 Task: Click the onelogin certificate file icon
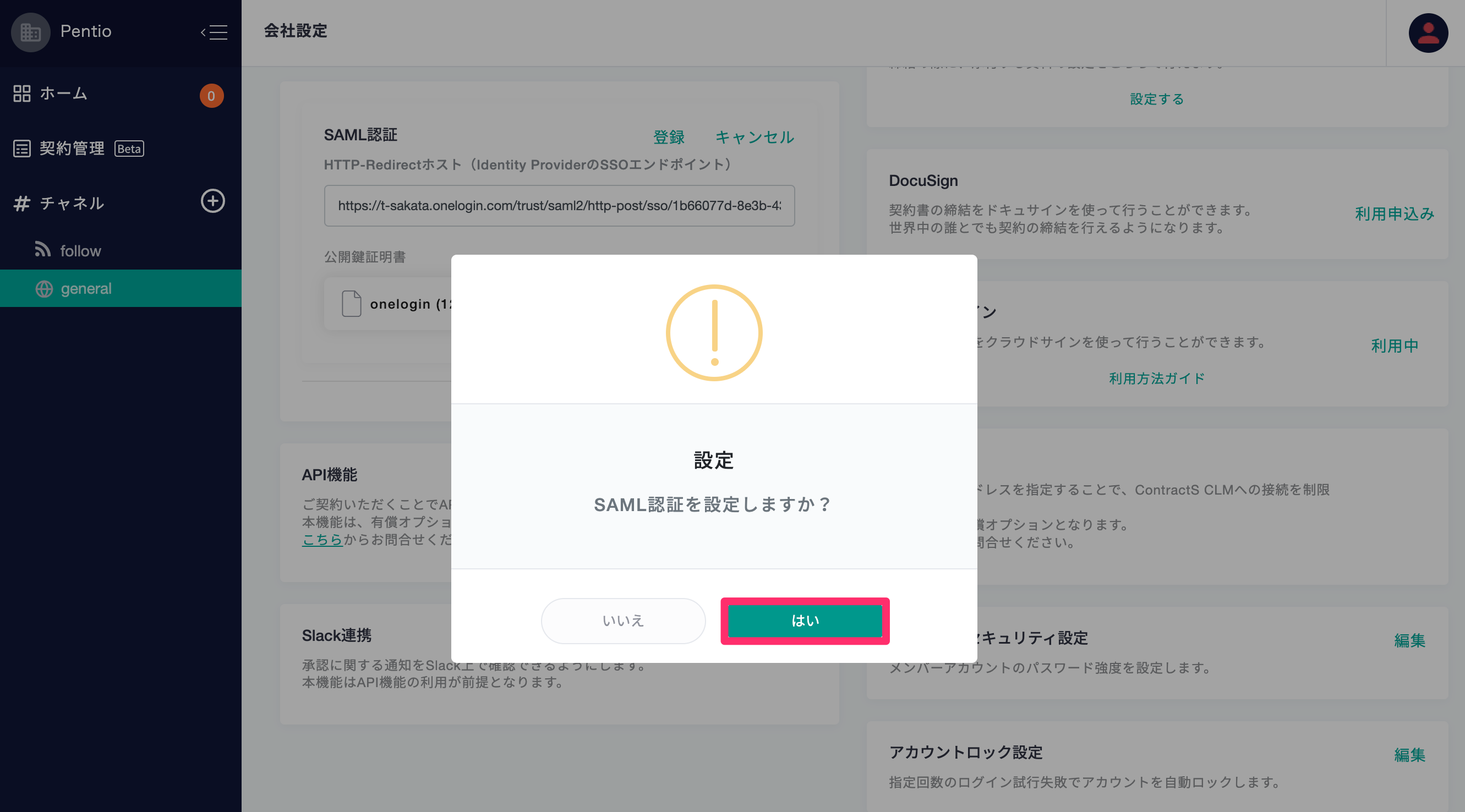[351, 304]
